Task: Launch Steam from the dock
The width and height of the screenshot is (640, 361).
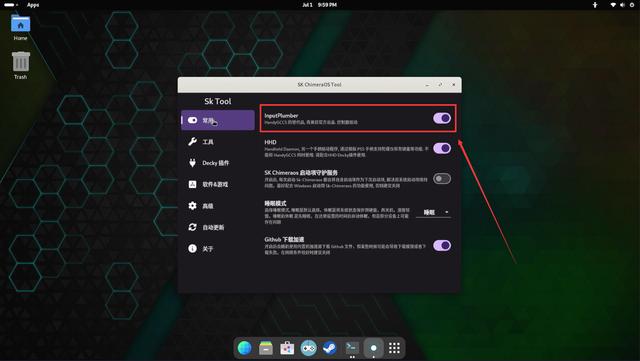Action: tap(330, 348)
